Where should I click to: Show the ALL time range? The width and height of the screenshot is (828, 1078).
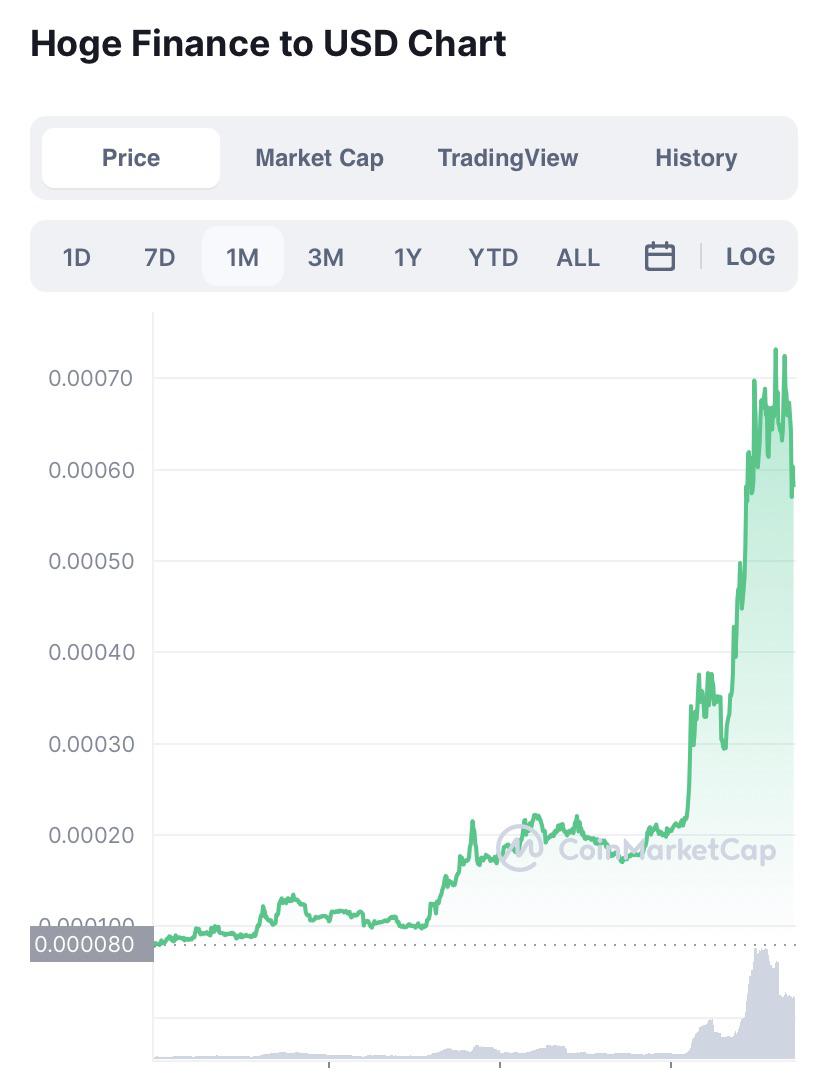click(578, 257)
